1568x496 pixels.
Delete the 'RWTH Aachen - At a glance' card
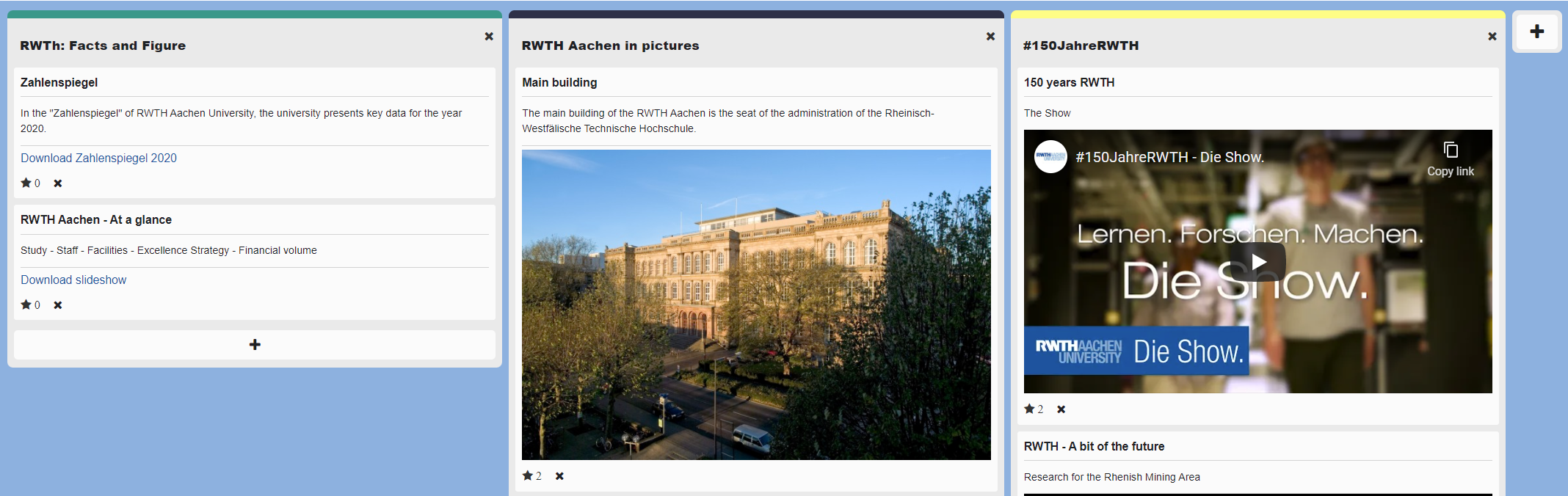point(58,305)
